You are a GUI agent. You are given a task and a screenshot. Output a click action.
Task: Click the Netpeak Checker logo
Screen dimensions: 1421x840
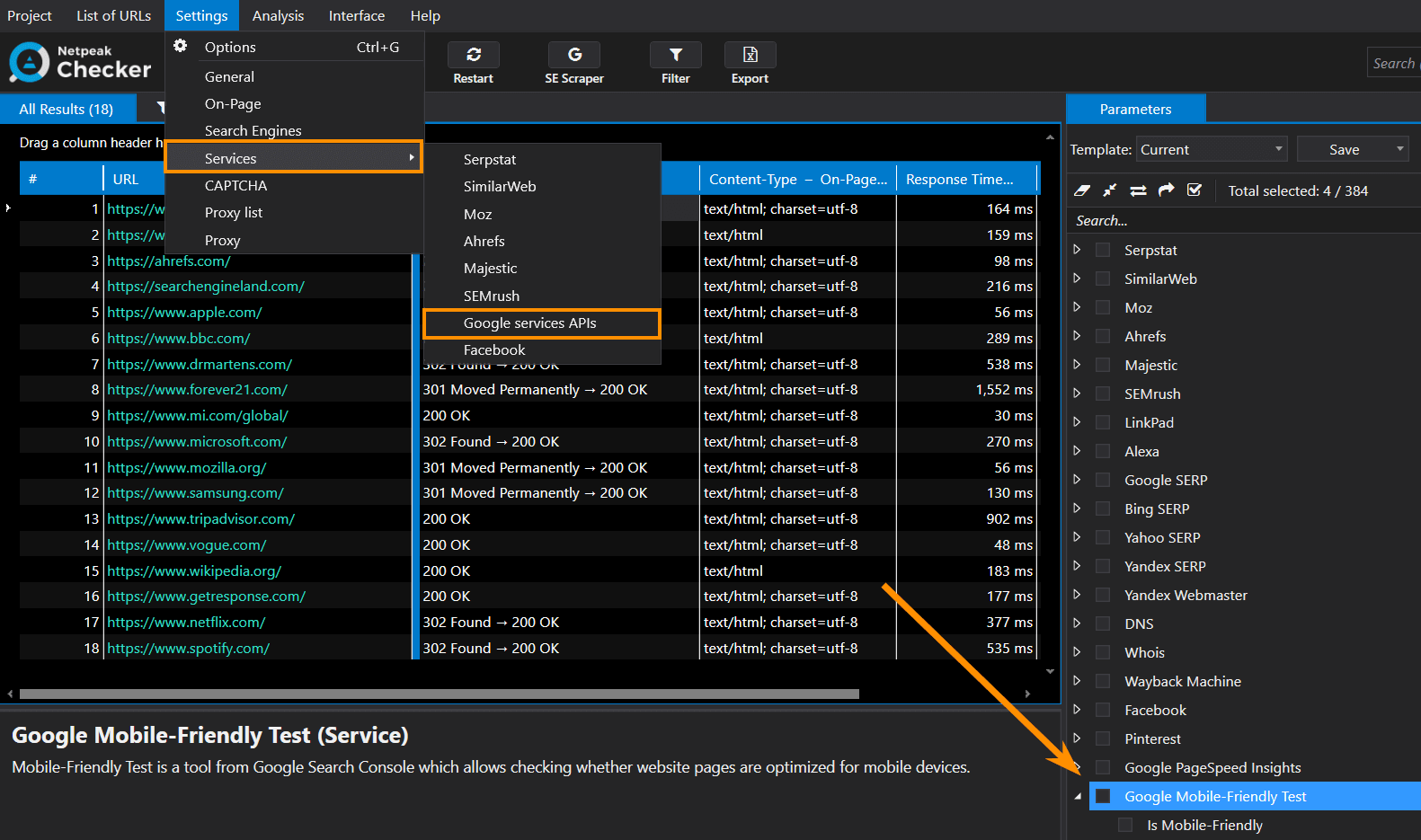80,63
